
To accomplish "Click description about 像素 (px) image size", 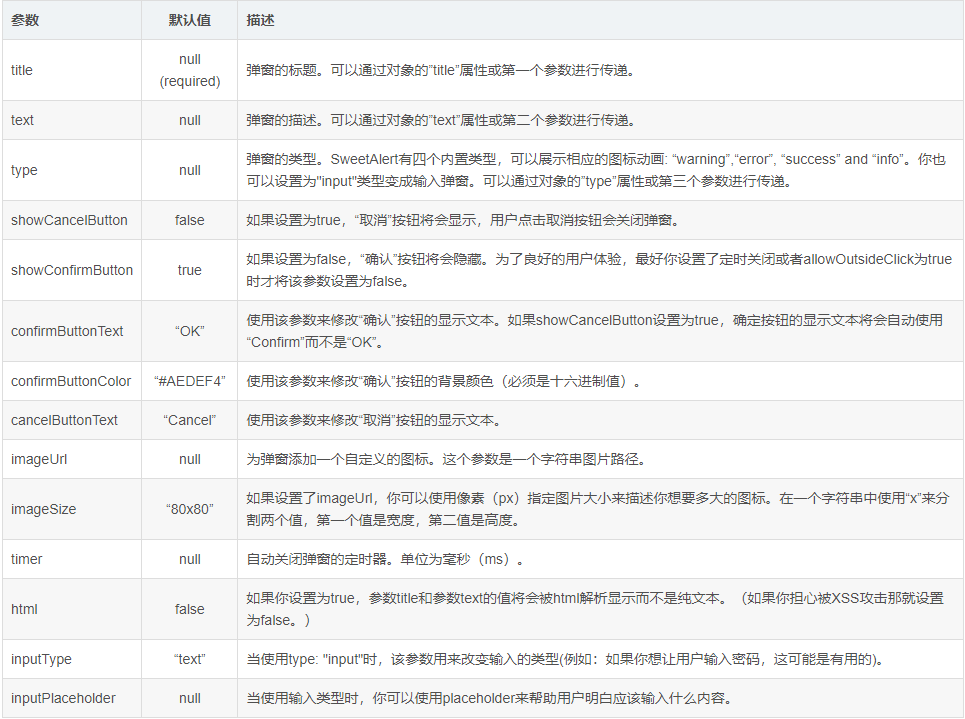I will pos(598,509).
